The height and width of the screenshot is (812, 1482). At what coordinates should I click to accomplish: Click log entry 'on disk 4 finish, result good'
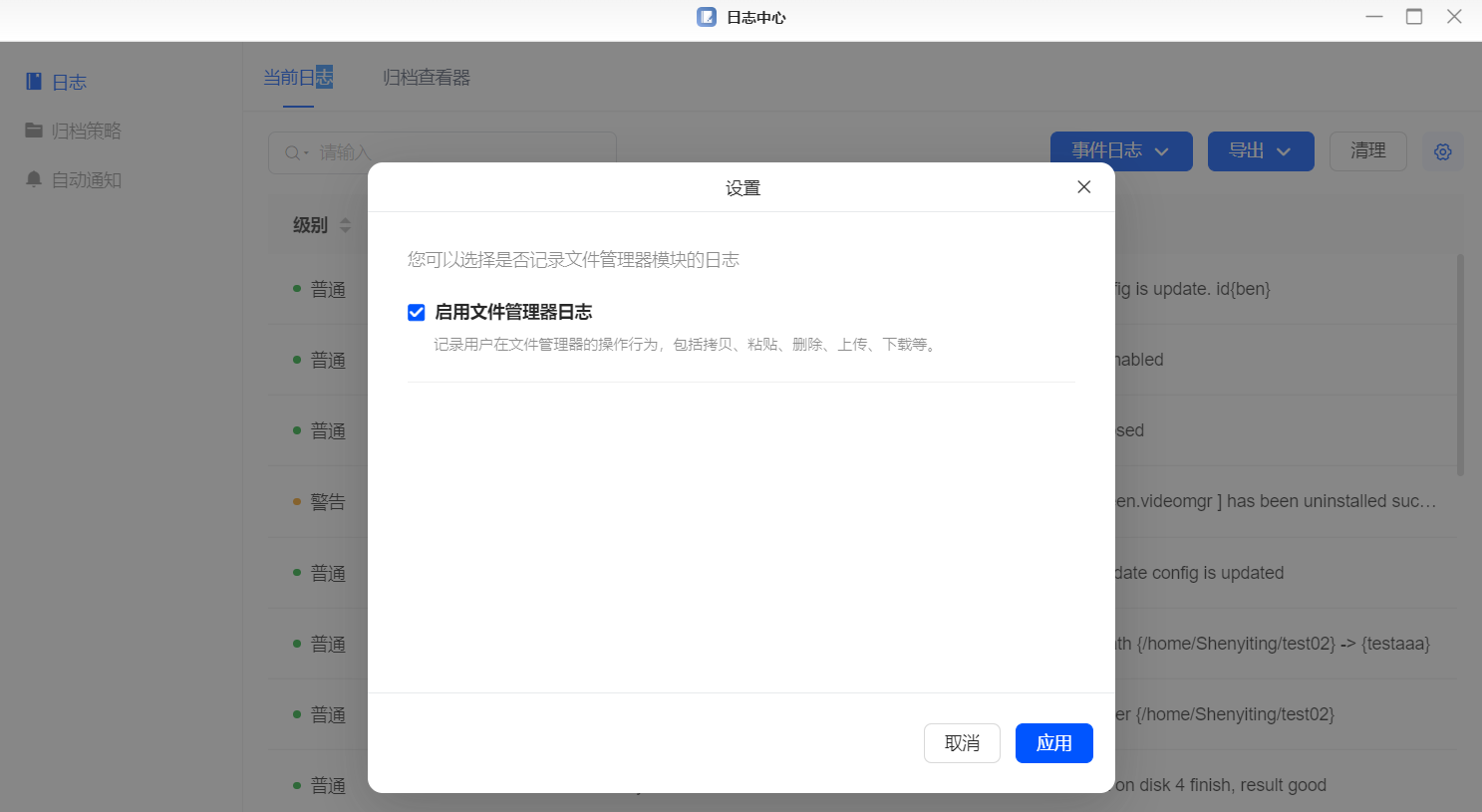(1221, 785)
